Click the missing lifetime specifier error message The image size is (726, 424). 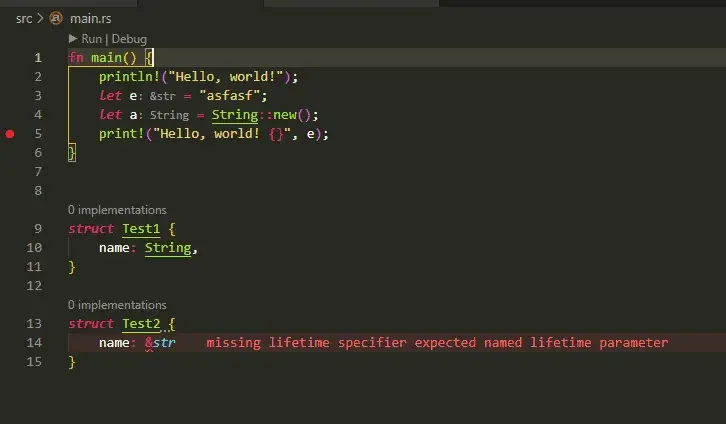(437, 343)
